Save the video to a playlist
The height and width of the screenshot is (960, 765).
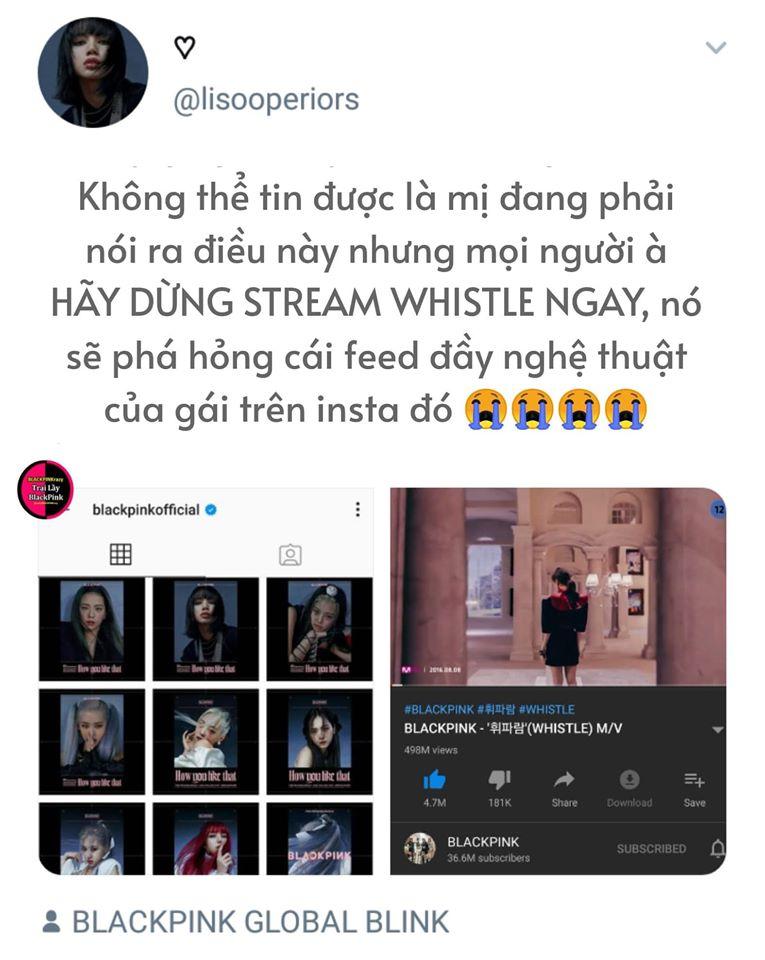694,779
